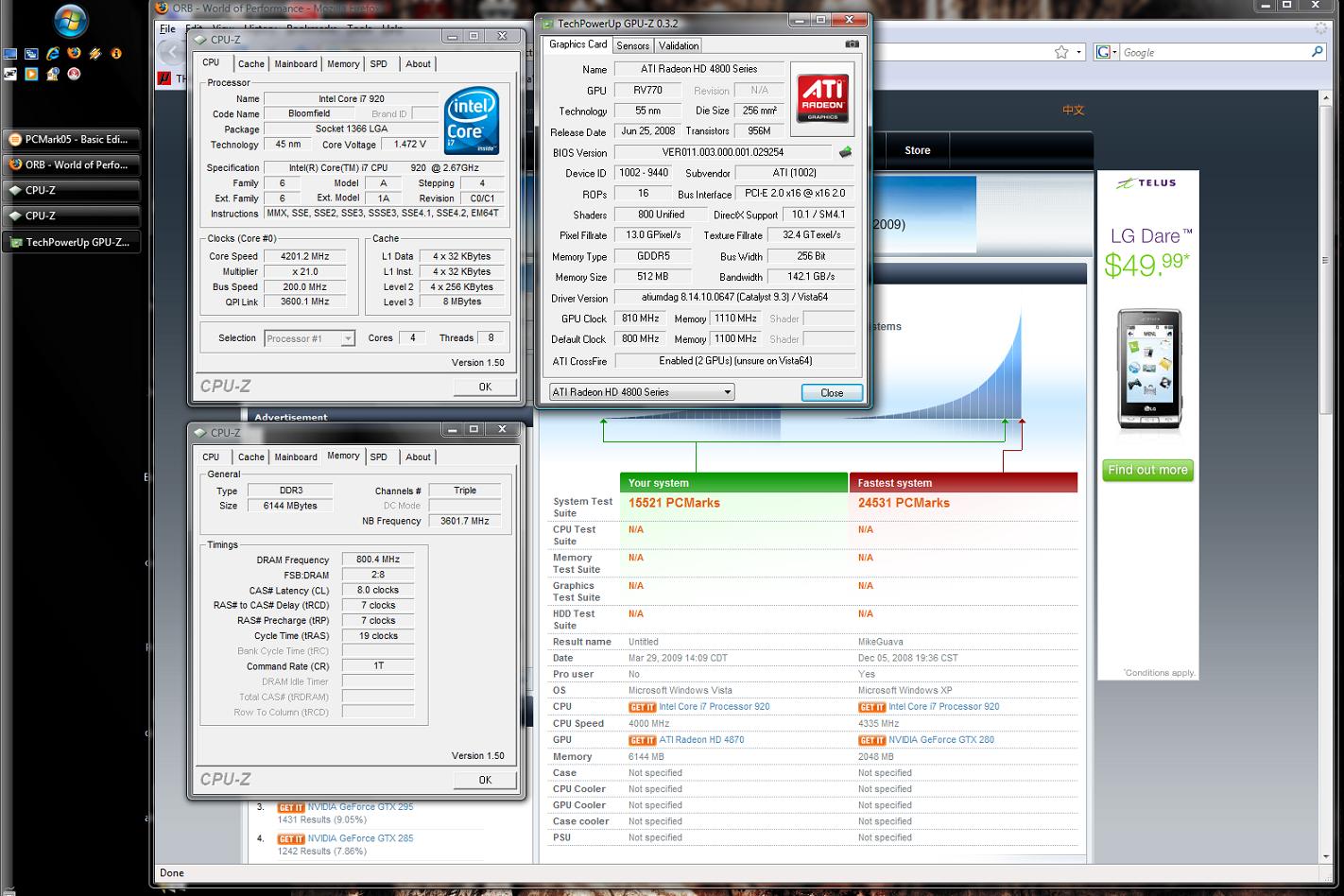The width and height of the screenshot is (1344, 896).
Task: Open the Firefox File menu
Action: click(167, 29)
